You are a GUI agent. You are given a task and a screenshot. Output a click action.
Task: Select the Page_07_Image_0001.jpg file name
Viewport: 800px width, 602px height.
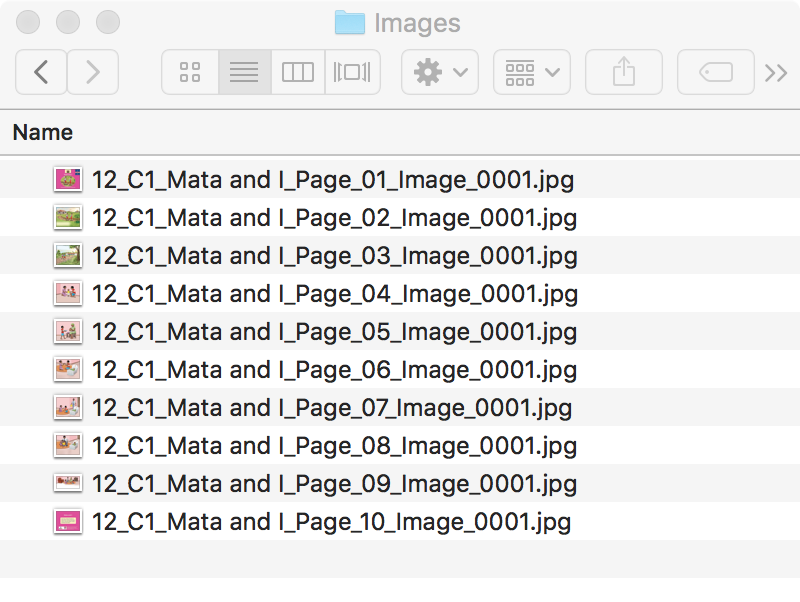tap(332, 408)
